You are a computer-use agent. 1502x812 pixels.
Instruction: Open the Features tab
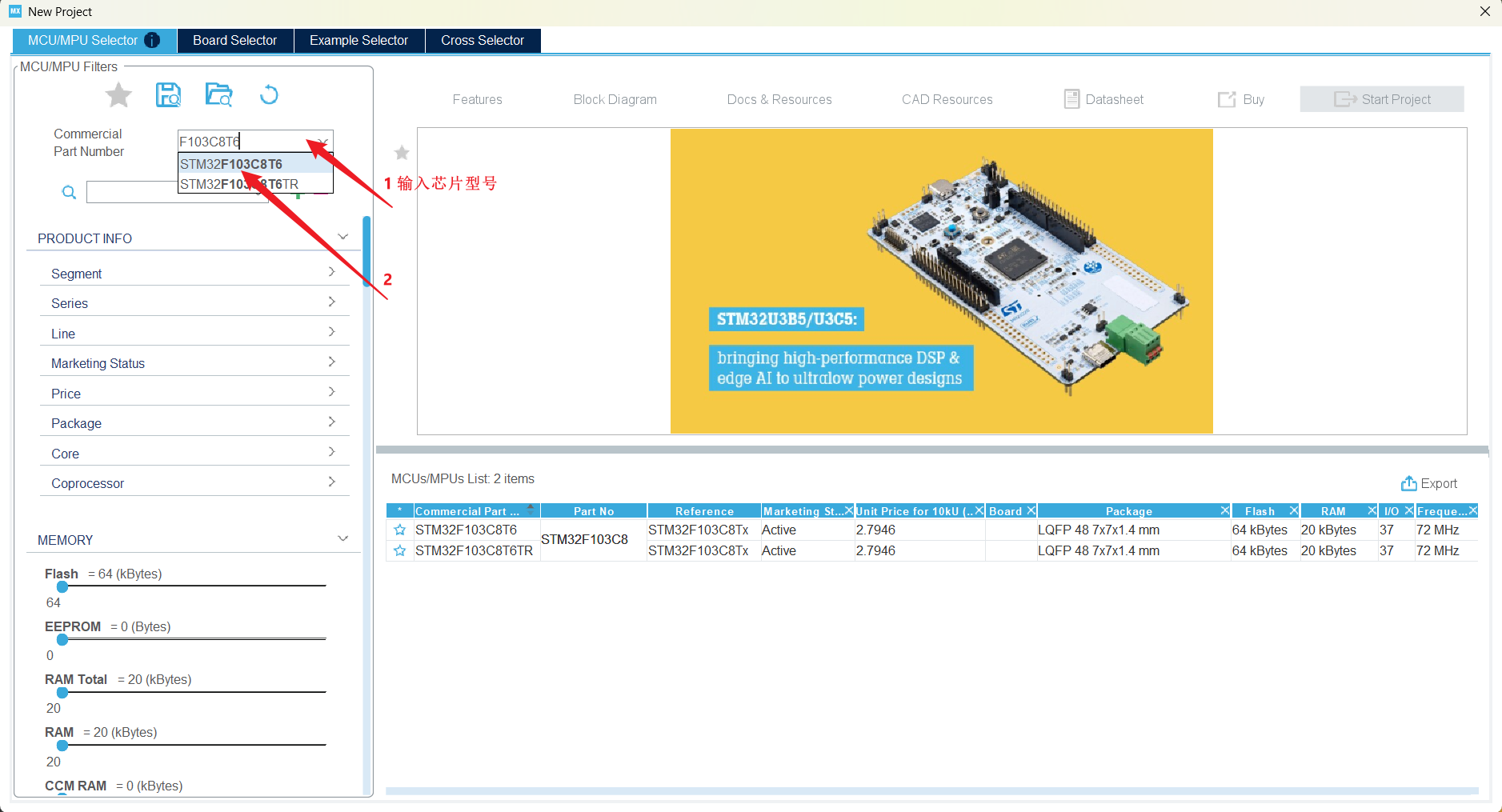tap(478, 99)
